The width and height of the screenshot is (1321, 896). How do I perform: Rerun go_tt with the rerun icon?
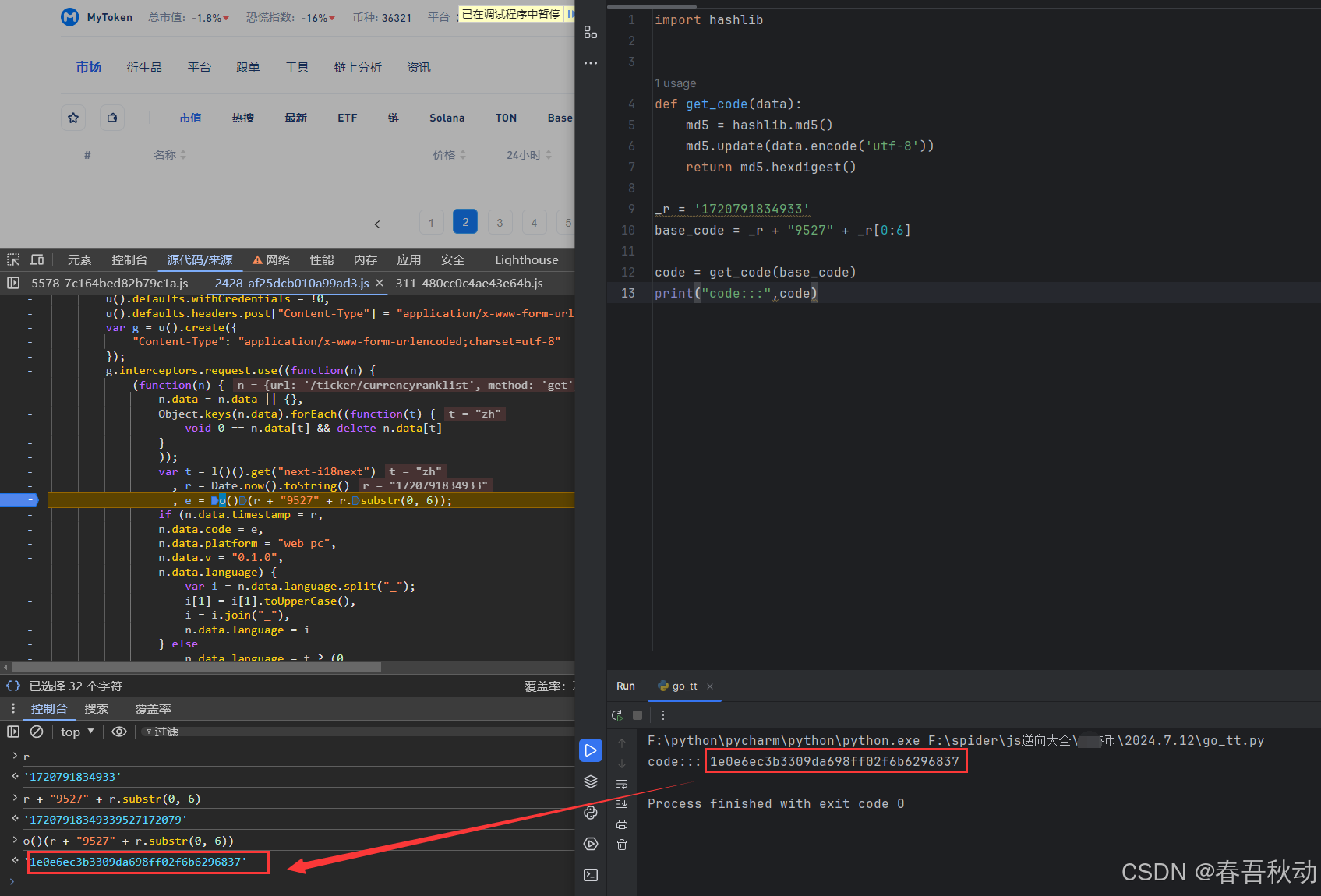(x=617, y=714)
